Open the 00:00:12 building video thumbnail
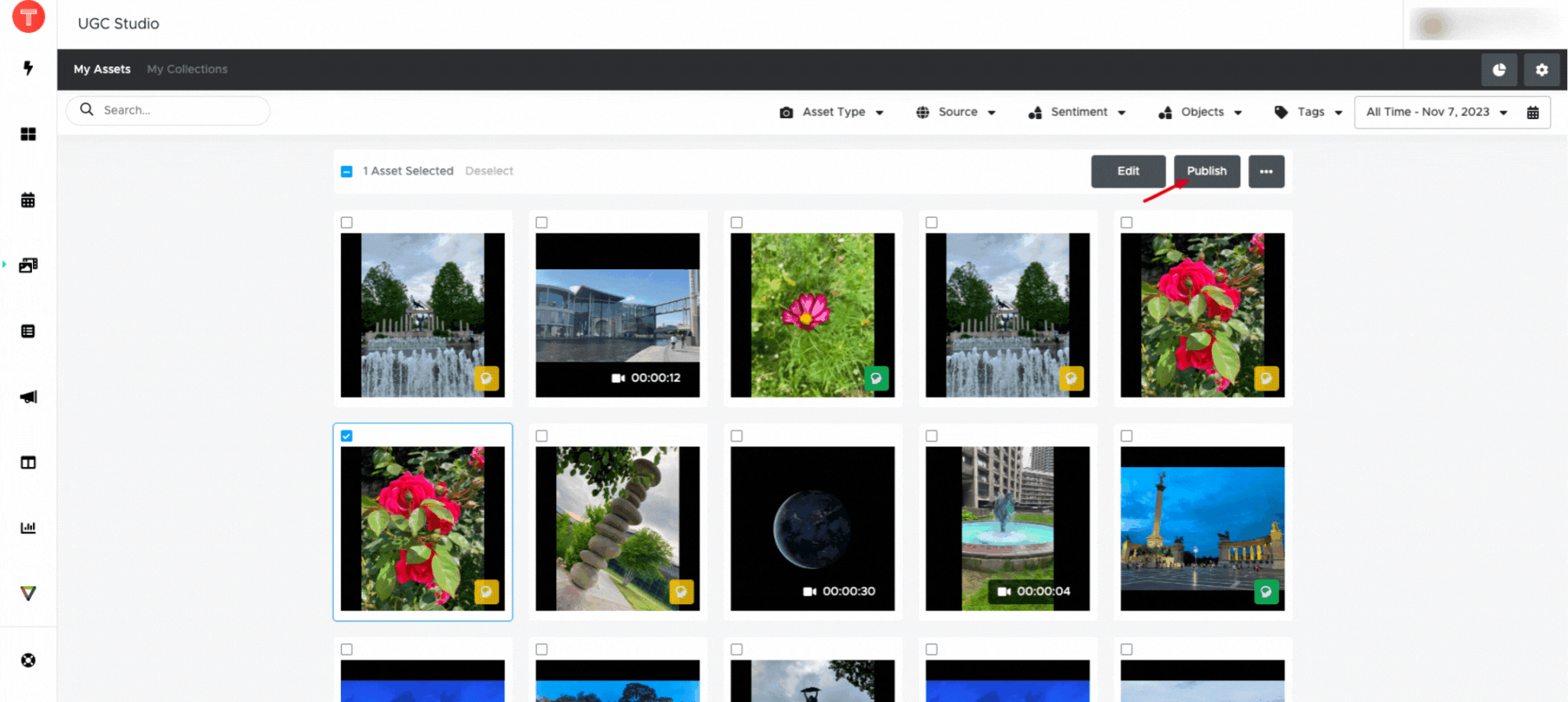1568x702 pixels. coord(618,314)
